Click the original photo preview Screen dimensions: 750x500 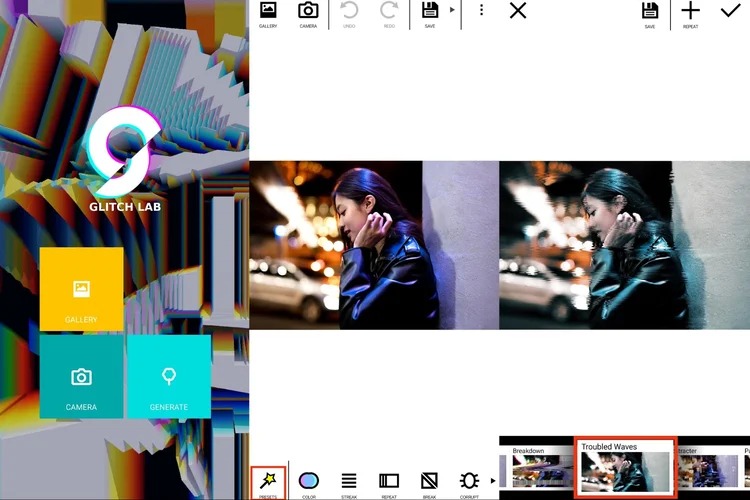[x=374, y=245]
